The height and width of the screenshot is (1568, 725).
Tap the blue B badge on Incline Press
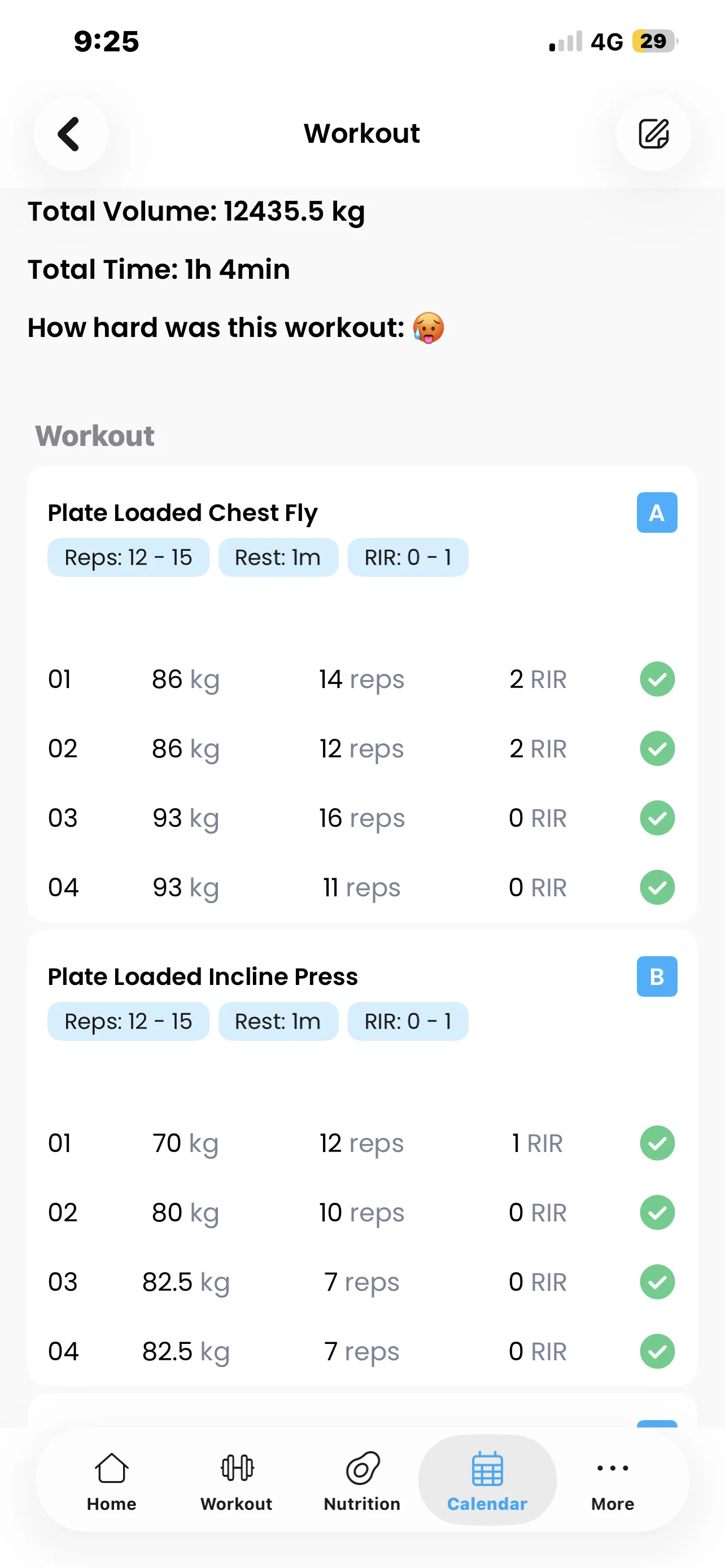(x=657, y=976)
